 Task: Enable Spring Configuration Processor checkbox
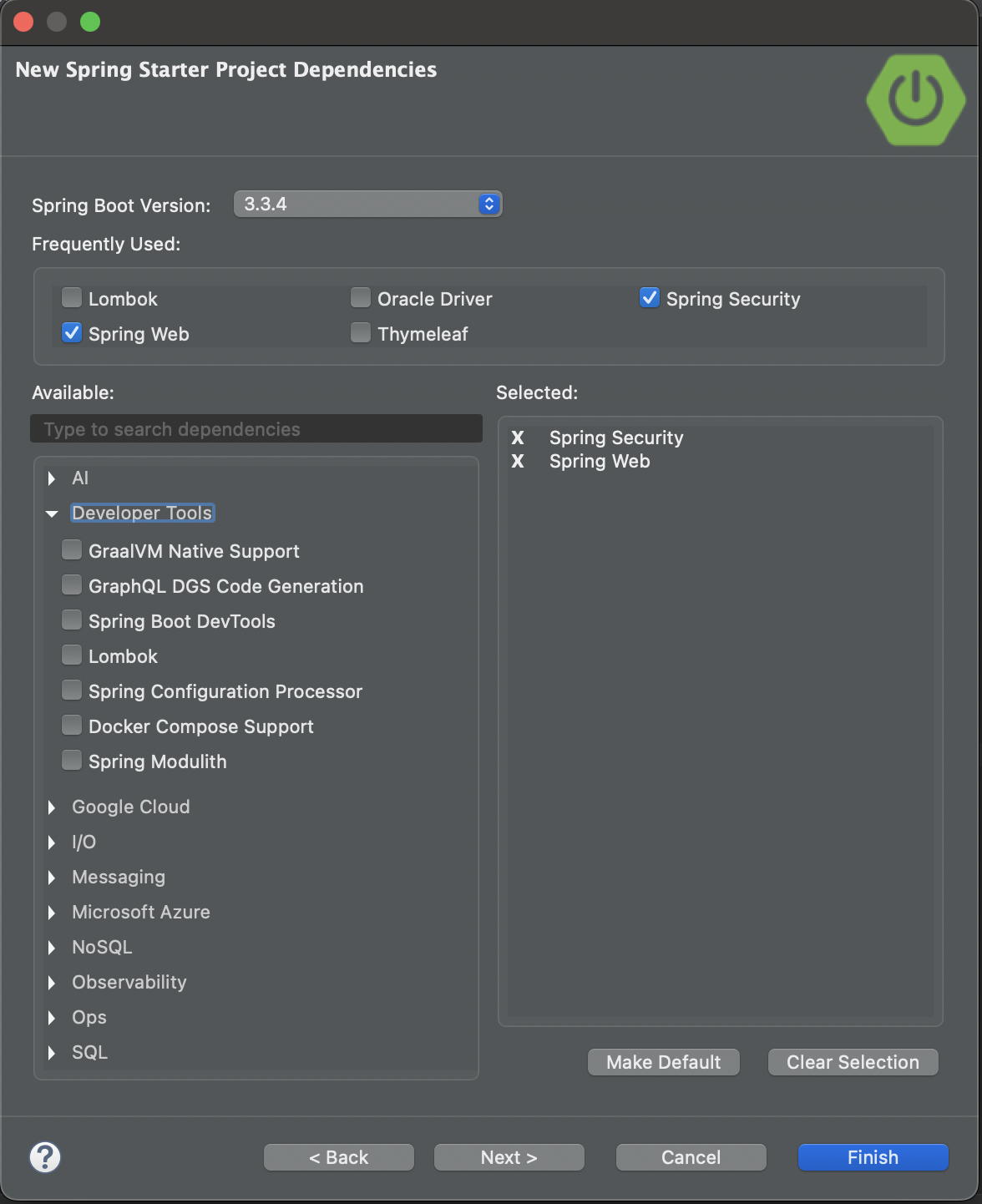[x=73, y=691]
